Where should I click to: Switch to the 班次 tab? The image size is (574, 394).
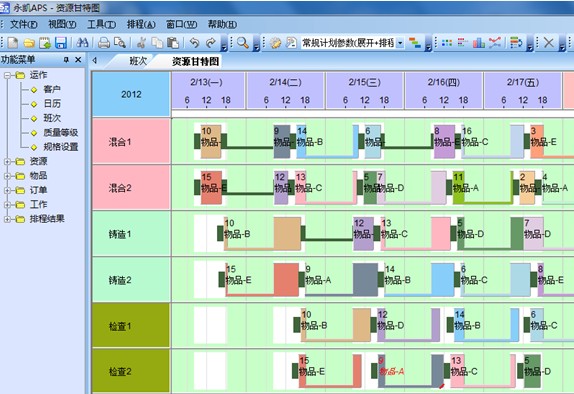[x=138, y=61]
